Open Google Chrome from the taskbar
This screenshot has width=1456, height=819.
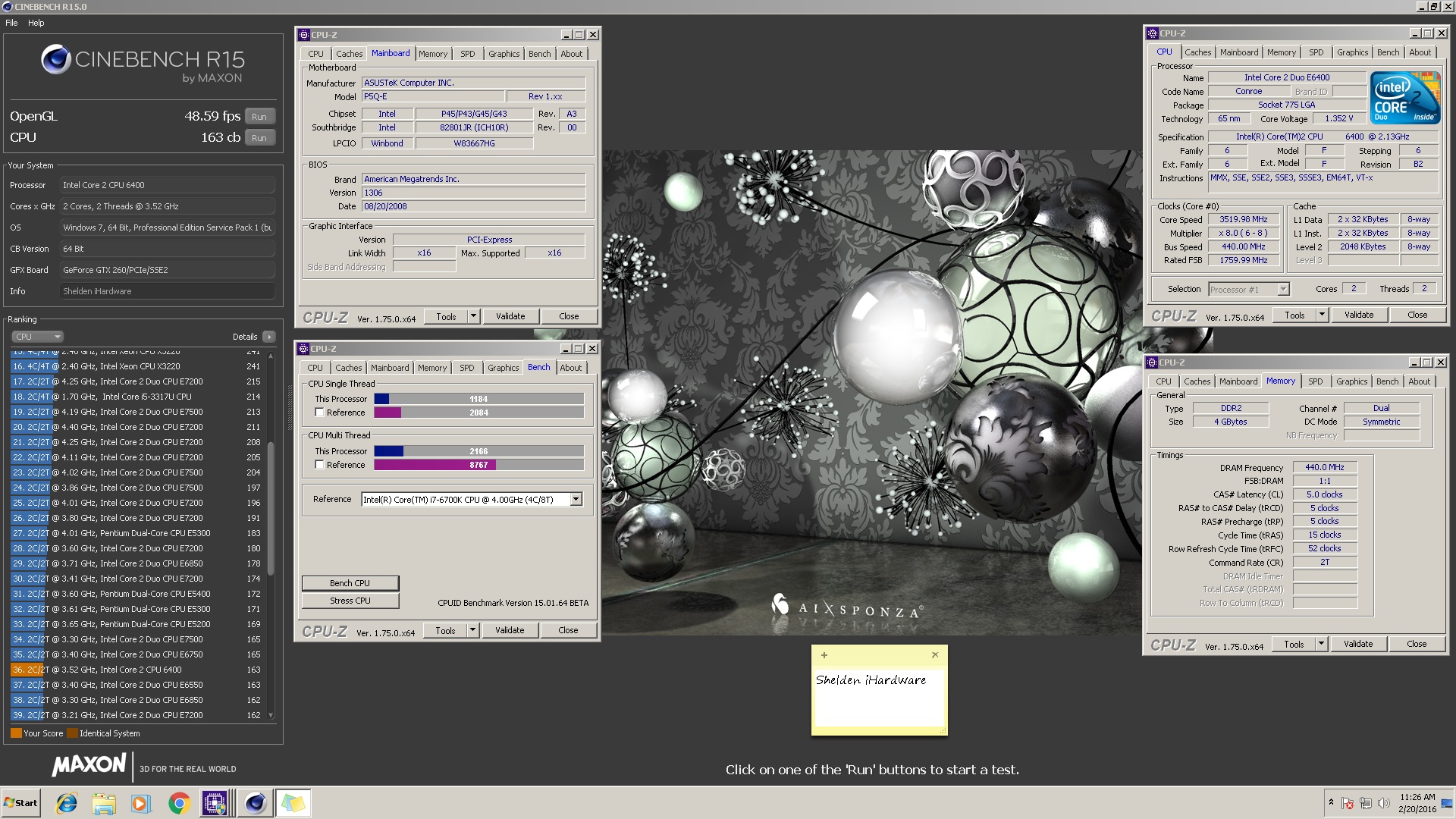(x=179, y=803)
